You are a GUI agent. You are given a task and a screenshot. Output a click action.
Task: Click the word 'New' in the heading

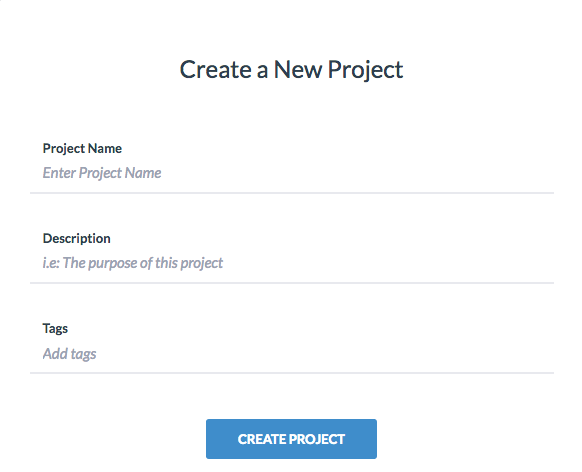298,70
